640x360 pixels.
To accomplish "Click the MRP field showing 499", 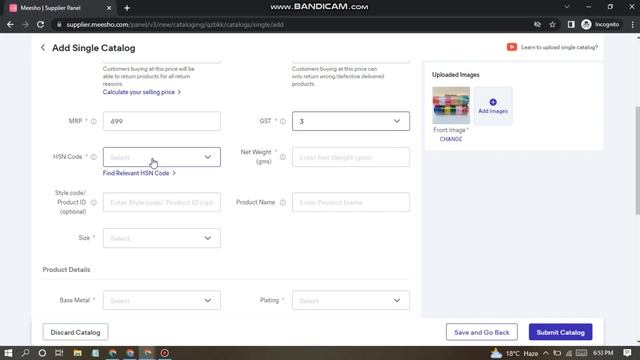I will pyautogui.click(x=162, y=121).
